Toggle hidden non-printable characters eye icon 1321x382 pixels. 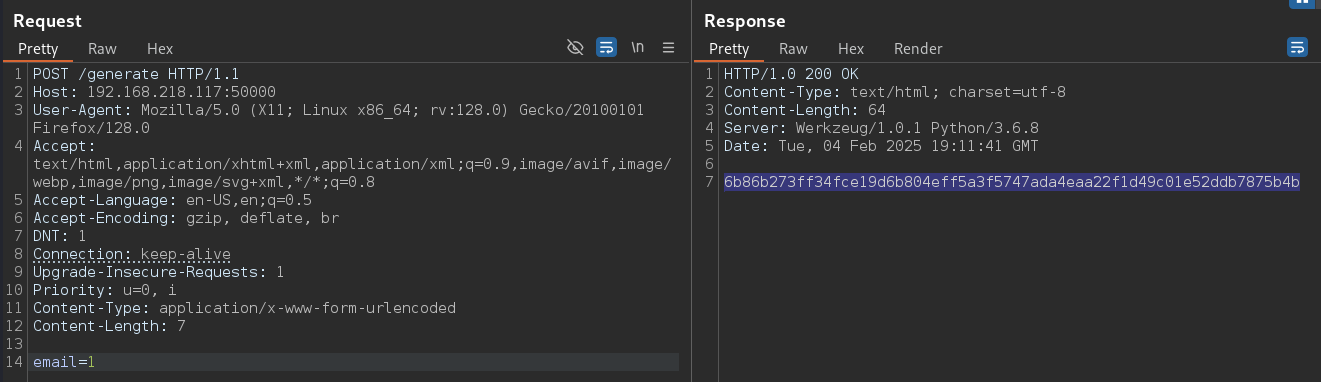coord(575,48)
